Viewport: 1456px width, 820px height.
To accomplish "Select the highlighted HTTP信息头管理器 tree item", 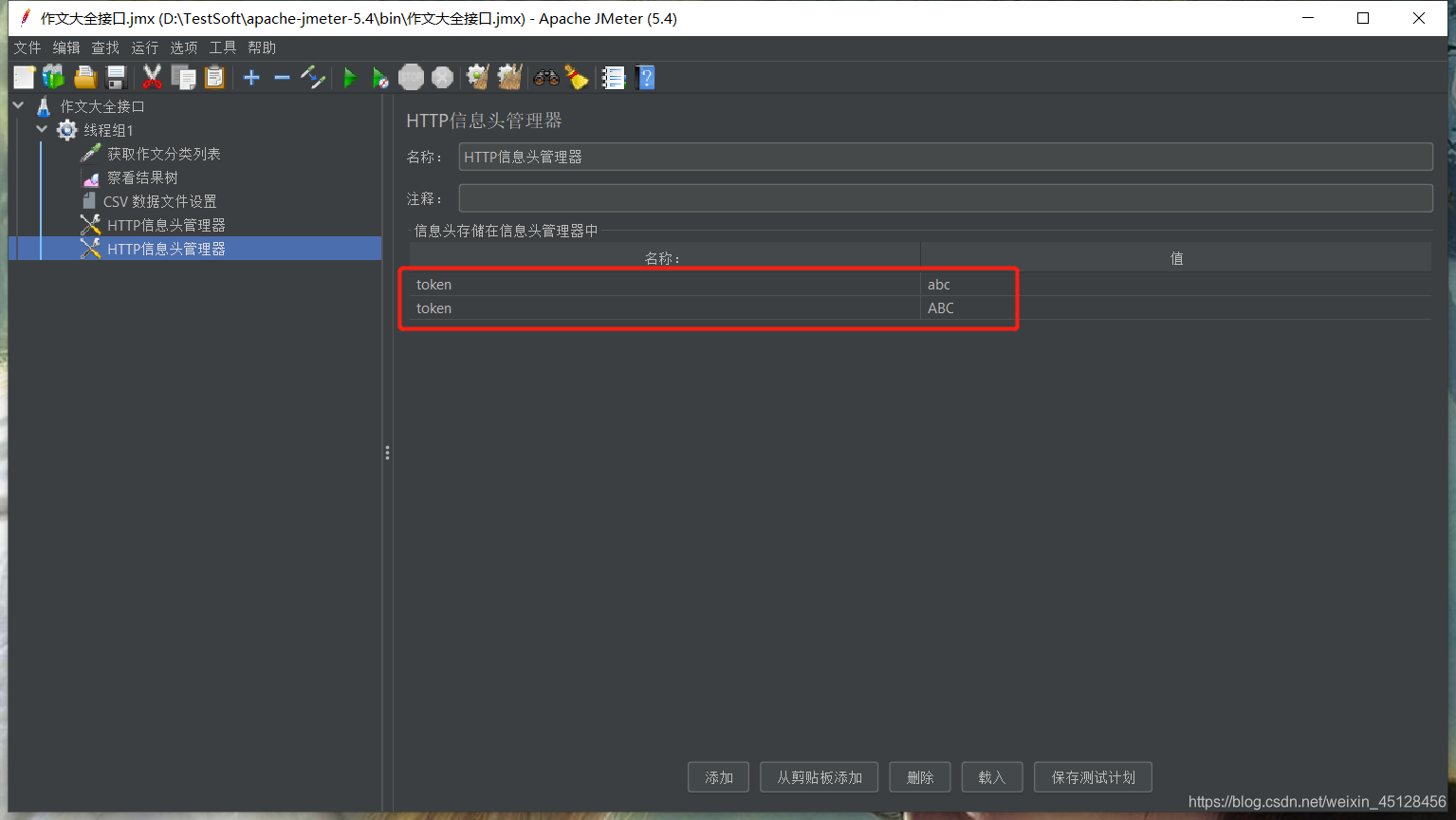I will 166,249.
